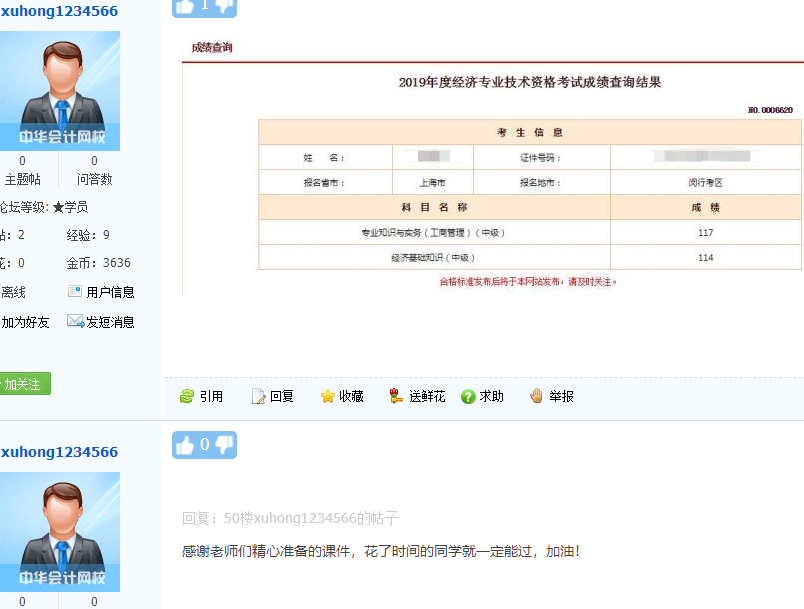This screenshot has width=804, height=609.
Task: Open top xuhong1234566 username link
Action: pyautogui.click(x=59, y=11)
